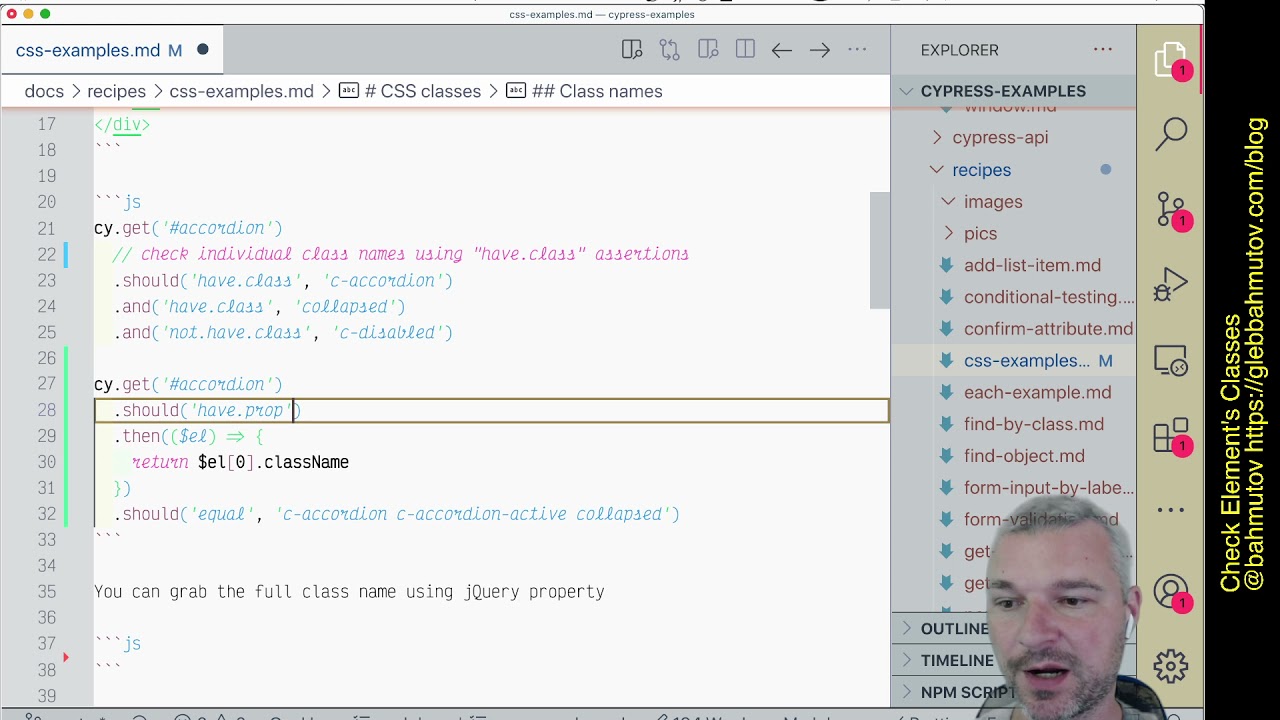Click the heading symbol icon before '## Class names'
1280x720 pixels.
[516, 91]
